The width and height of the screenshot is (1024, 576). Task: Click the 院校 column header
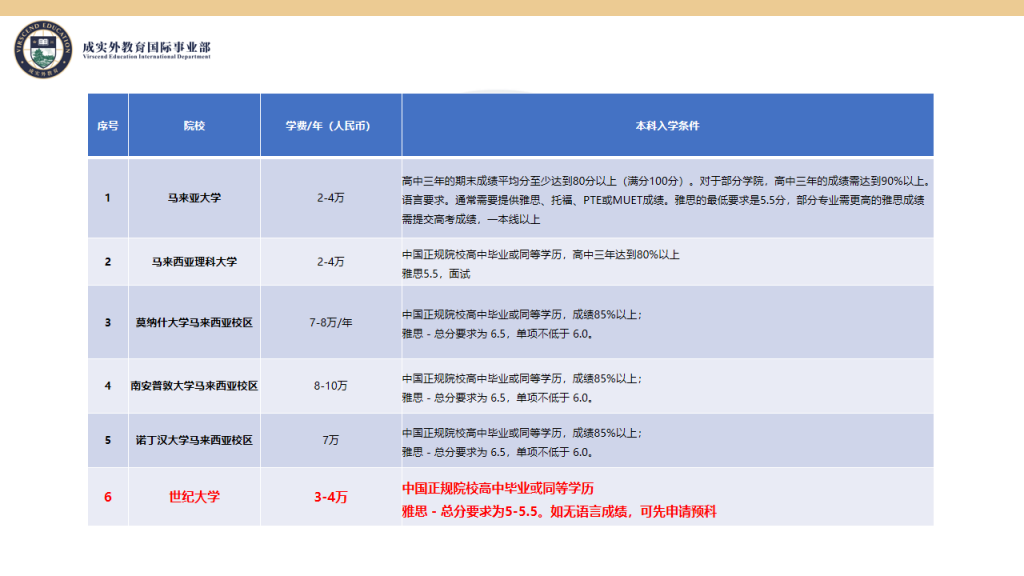[x=194, y=124]
